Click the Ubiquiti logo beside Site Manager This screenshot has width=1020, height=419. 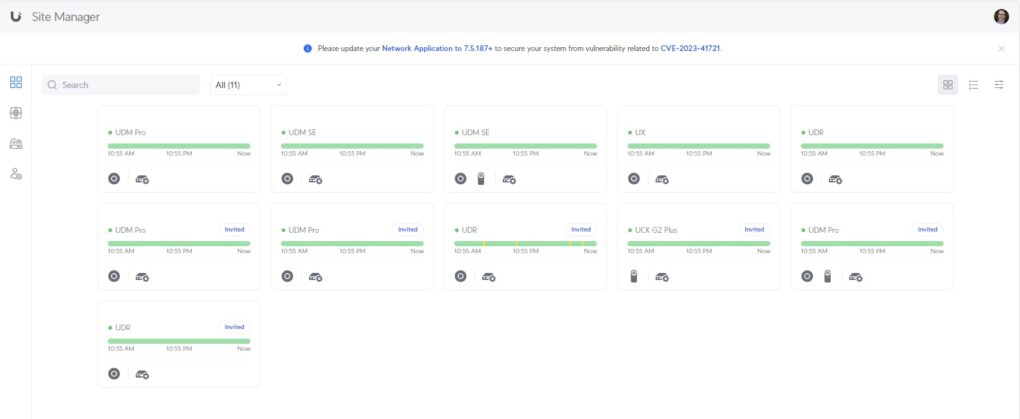pyautogui.click(x=16, y=16)
